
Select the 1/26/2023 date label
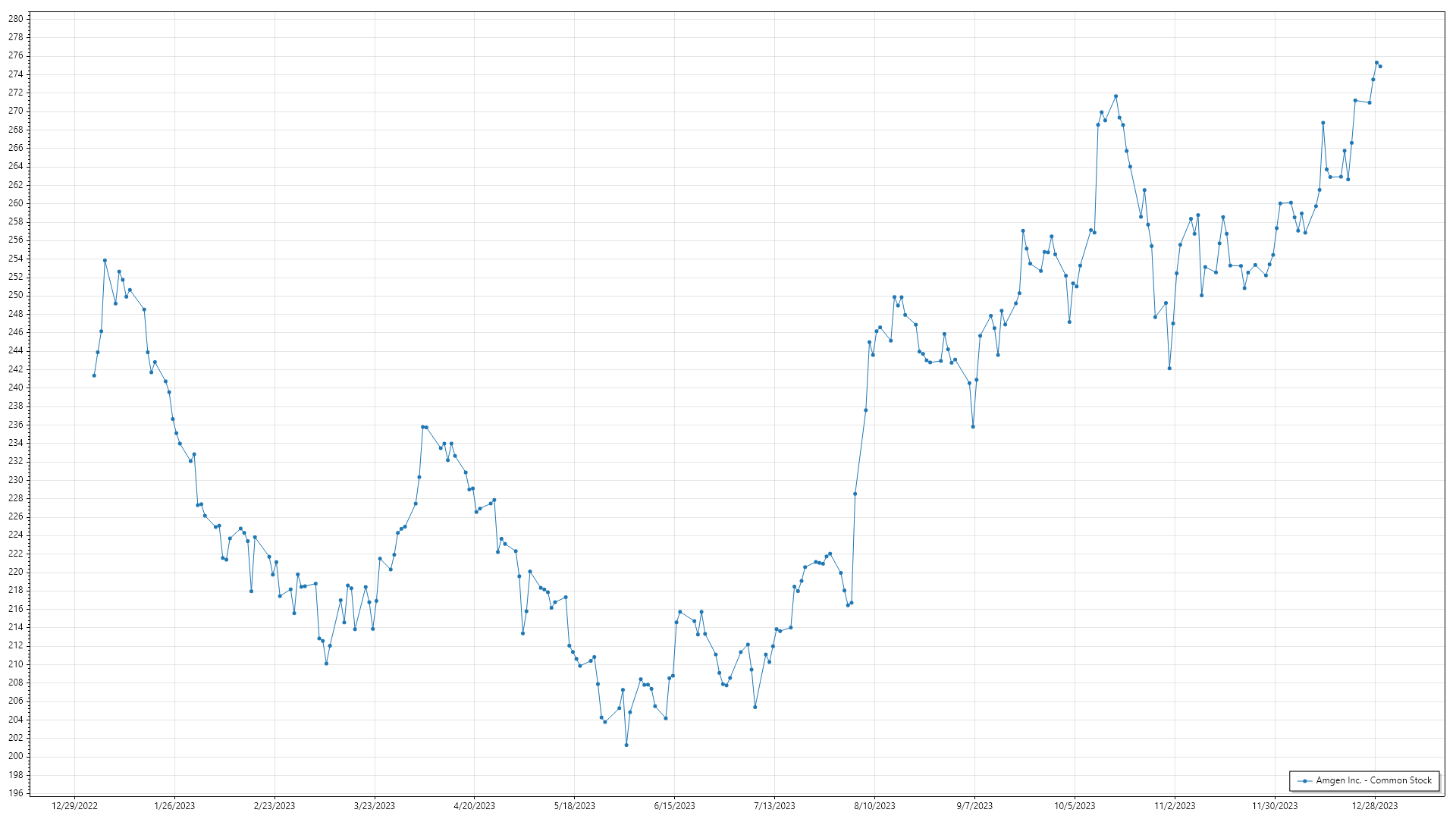[174, 806]
